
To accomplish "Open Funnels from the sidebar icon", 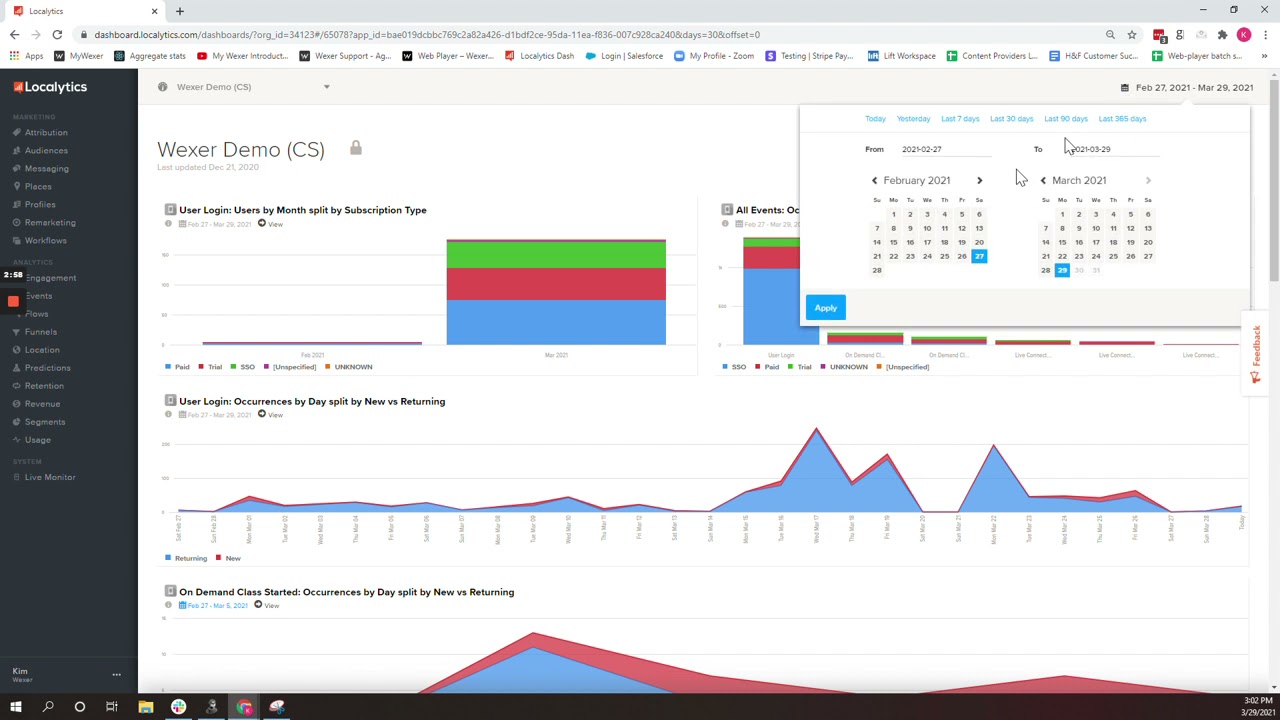I will tap(16, 332).
